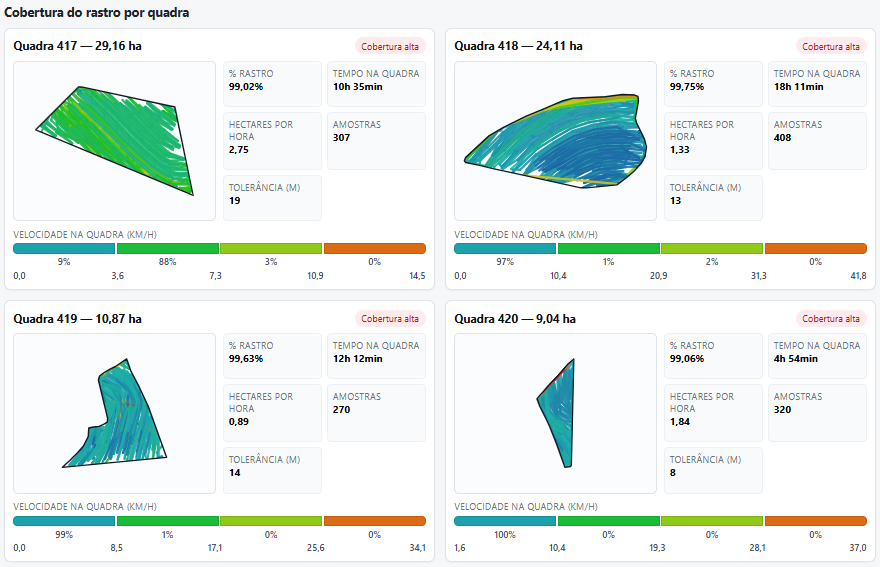Screen dimensions: 880x567
Task: Select the teal 97% speed segment of Quadra 418
Action: 505,248
